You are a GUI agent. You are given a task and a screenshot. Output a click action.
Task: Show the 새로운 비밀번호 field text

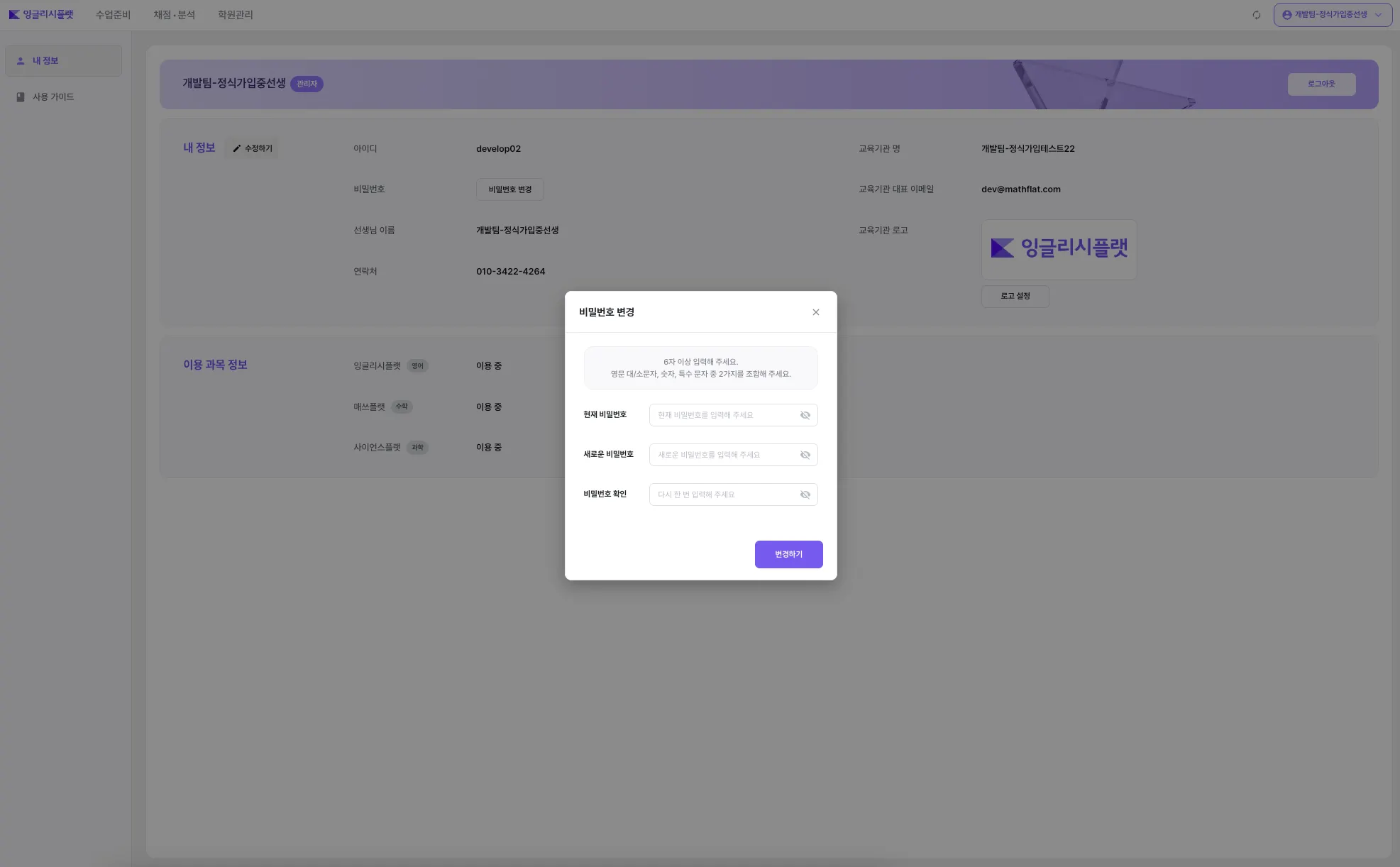[x=805, y=455]
